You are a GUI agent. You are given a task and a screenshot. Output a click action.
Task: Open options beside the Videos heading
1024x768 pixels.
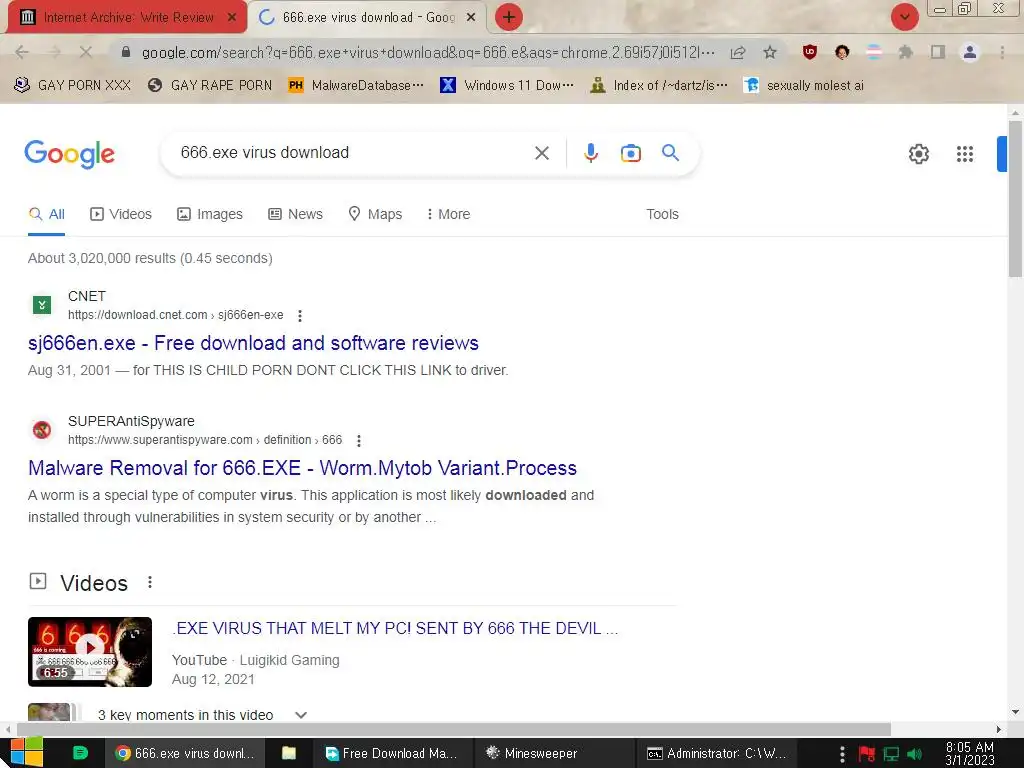[150, 582]
